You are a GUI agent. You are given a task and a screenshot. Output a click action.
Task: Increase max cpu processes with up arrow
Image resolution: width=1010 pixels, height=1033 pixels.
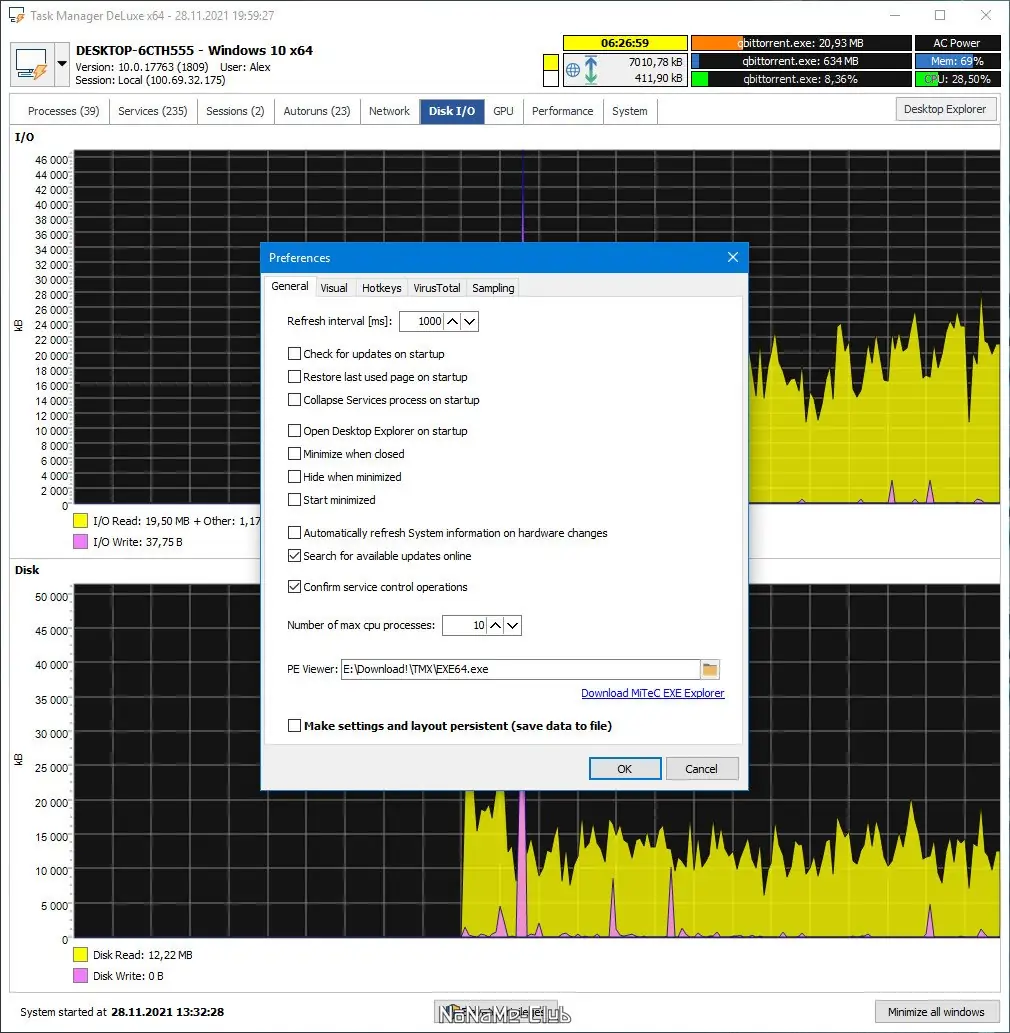[495, 625]
